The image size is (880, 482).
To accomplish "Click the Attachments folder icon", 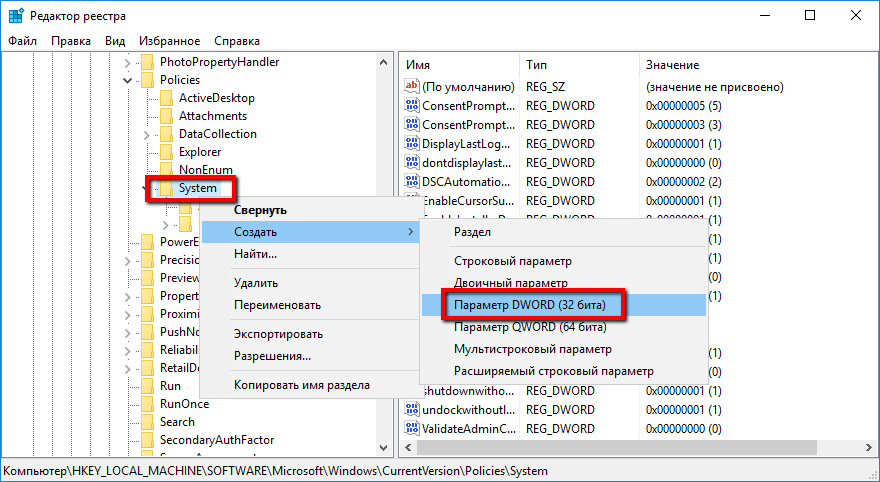I will tap(166, 116).
